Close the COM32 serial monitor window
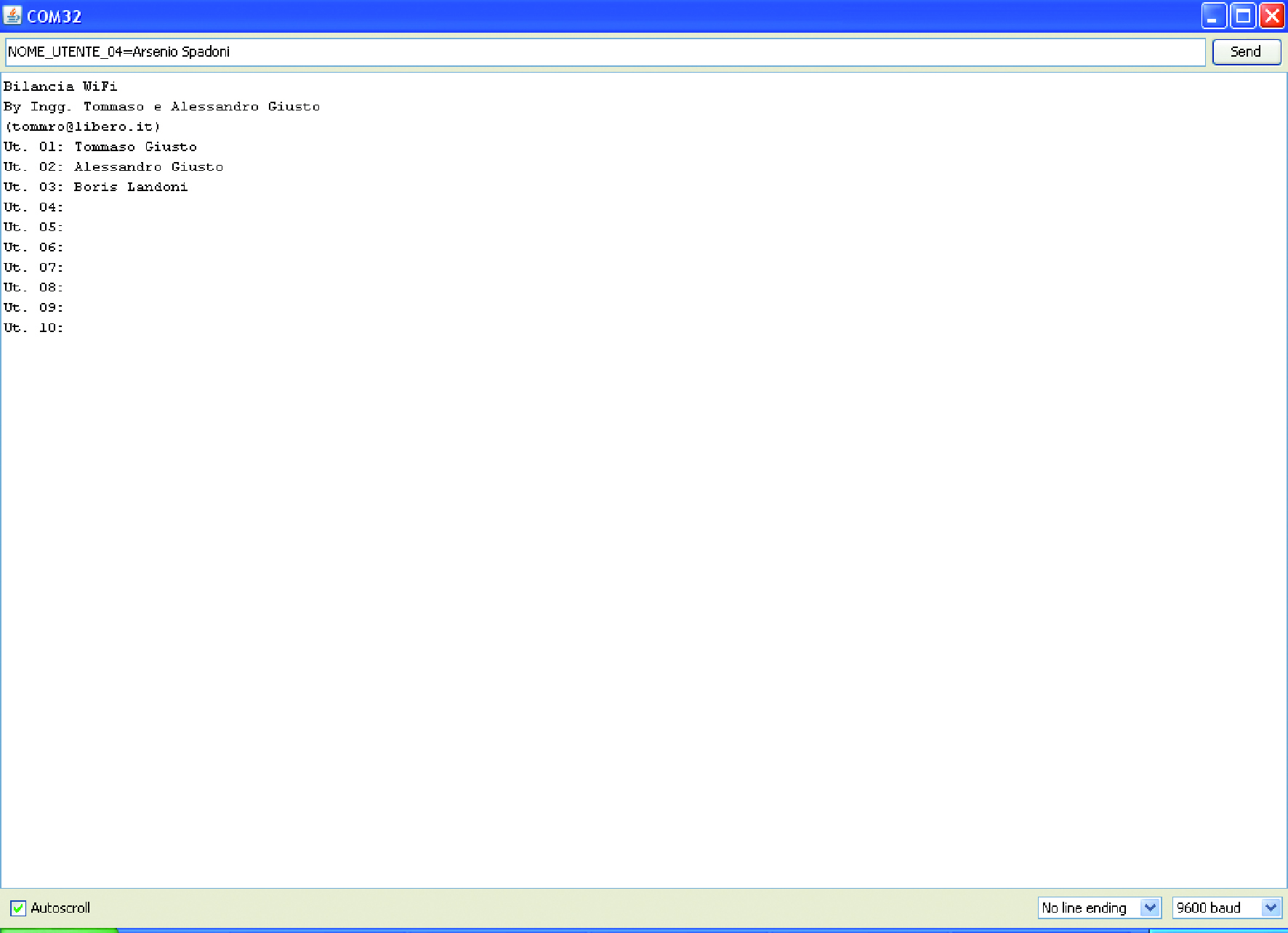This screenshot has width=1288, height=933. [1272, 15]
